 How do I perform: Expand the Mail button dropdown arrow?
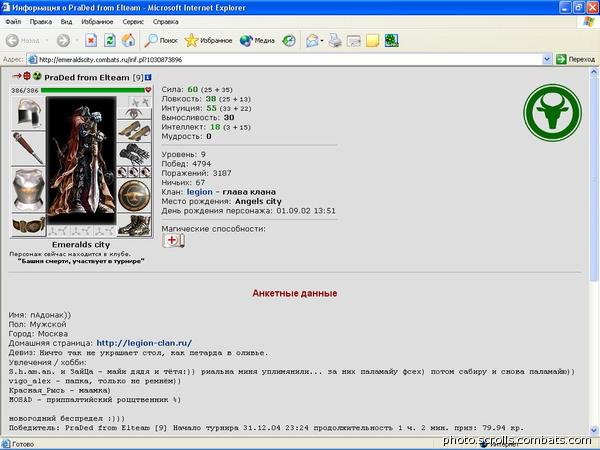click(x=322, y=40)
